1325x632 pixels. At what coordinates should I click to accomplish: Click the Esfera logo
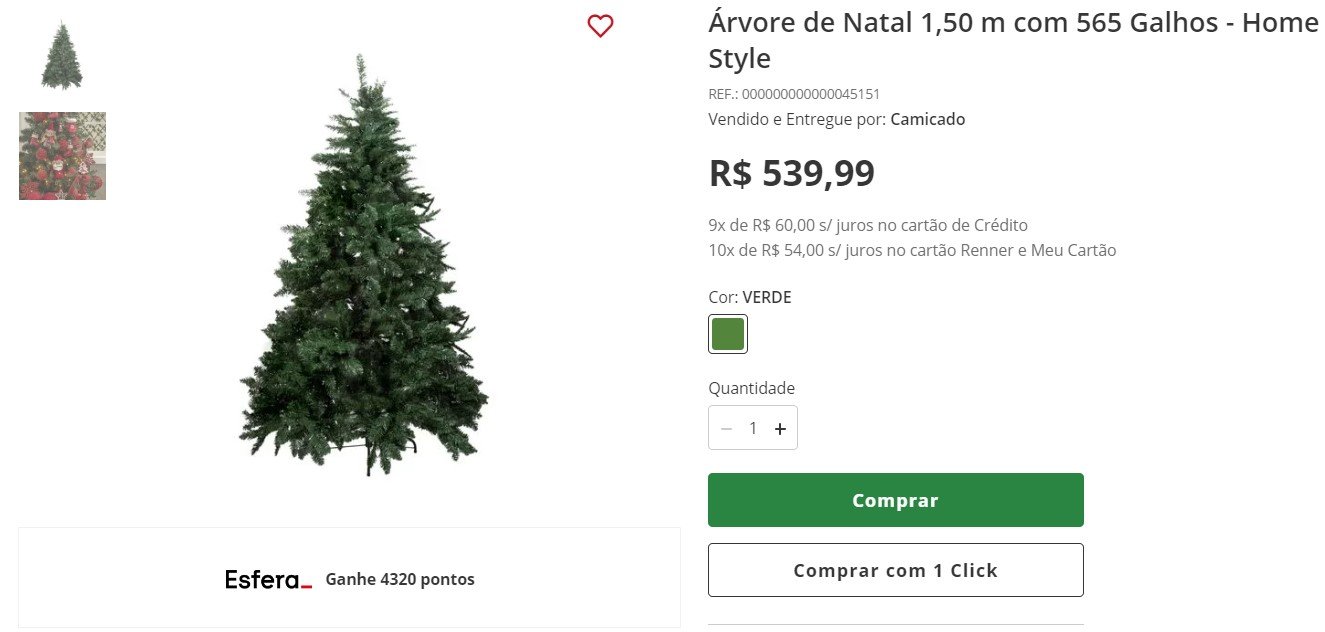point(268,579)
